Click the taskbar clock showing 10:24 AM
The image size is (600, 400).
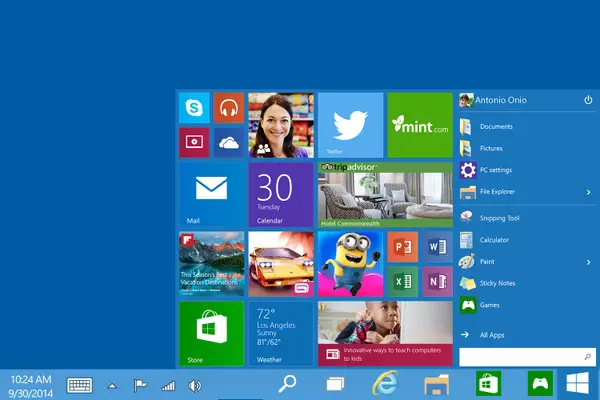(x=31, y=386)
